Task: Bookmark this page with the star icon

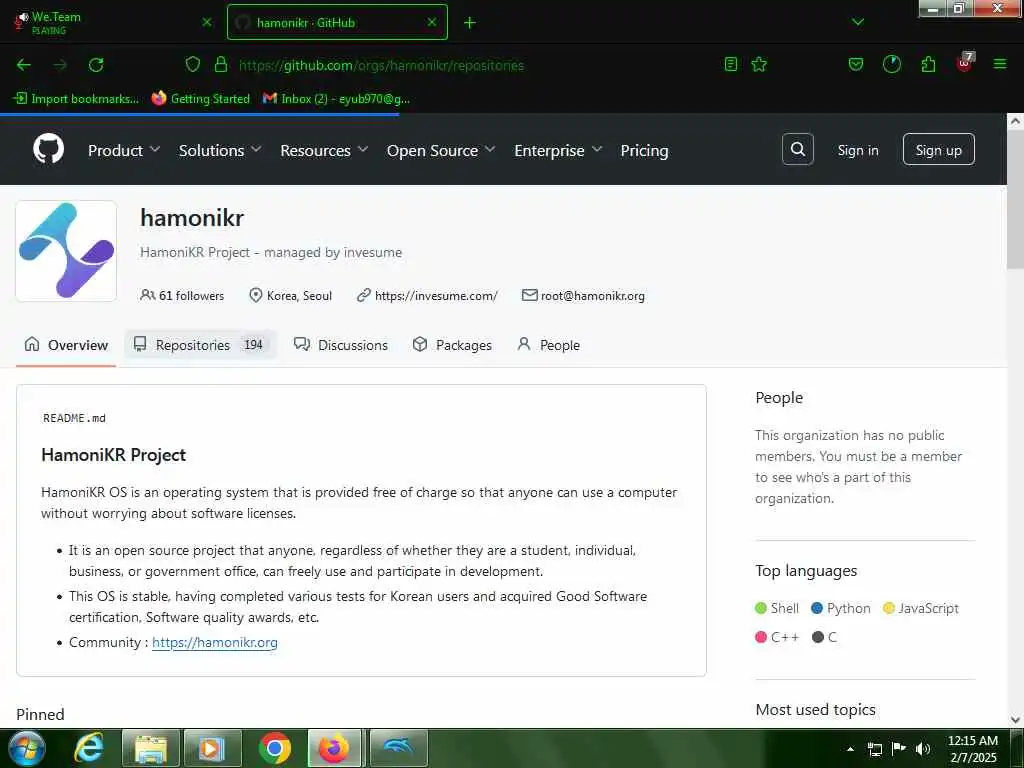Action: (759, 64)
